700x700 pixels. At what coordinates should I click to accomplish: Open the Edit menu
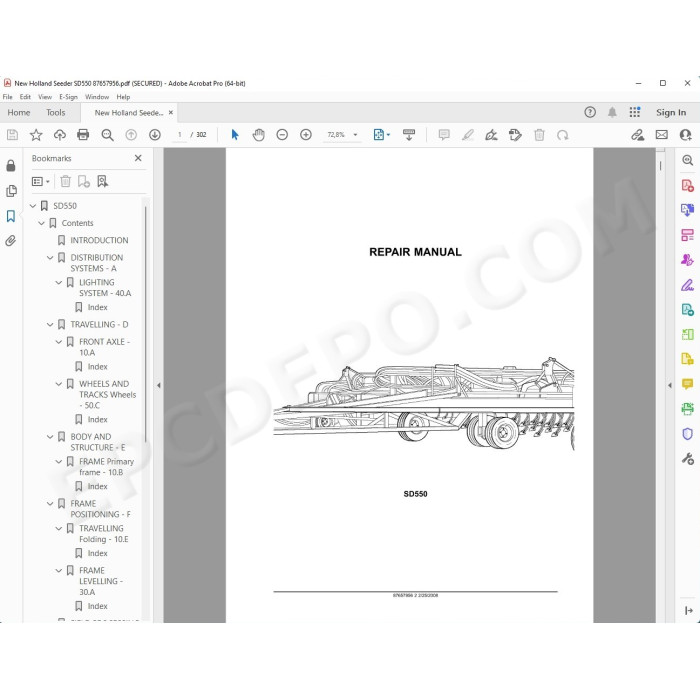[25, 97]
